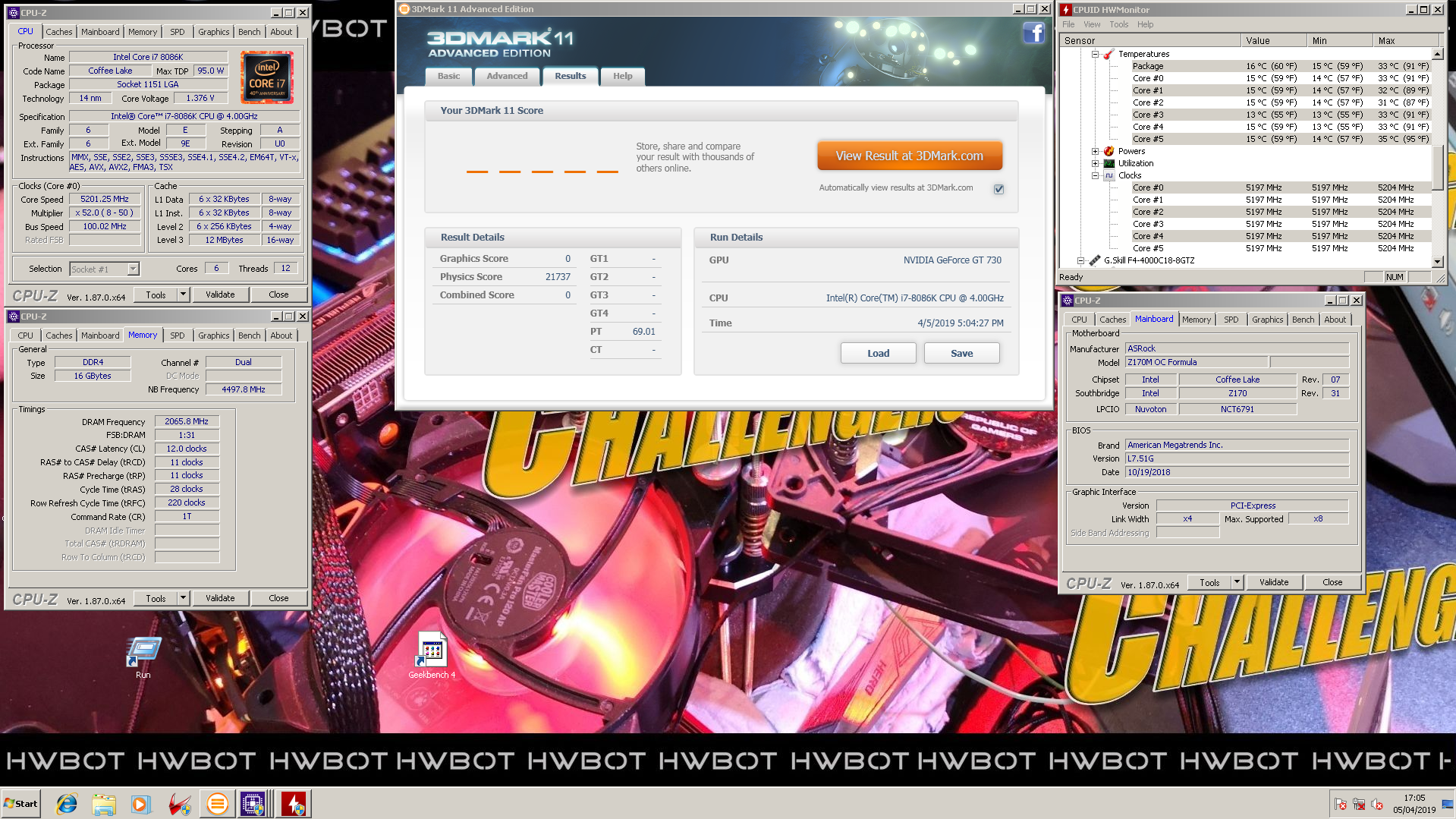This screenshot has width=1456, height=819.
Task: Click the HWMonitor scrollbar down arrow
Action: [1437, 260]
